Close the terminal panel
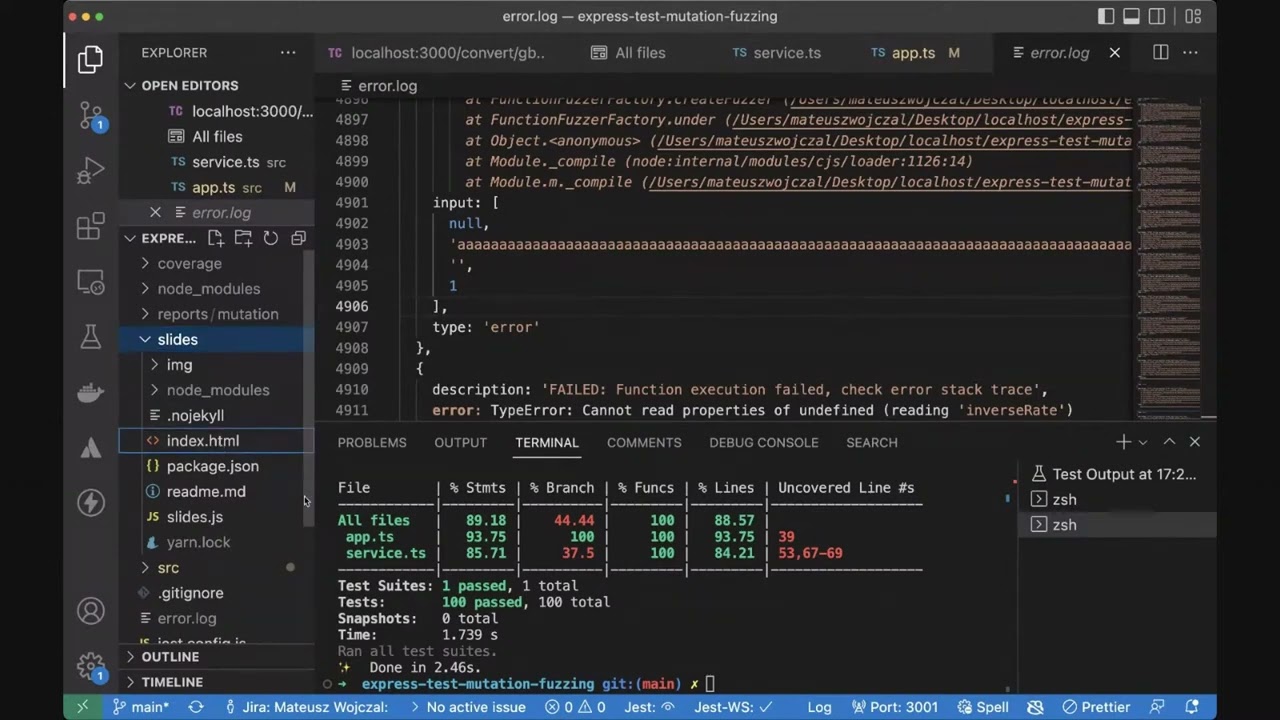 pos(1195,442)
